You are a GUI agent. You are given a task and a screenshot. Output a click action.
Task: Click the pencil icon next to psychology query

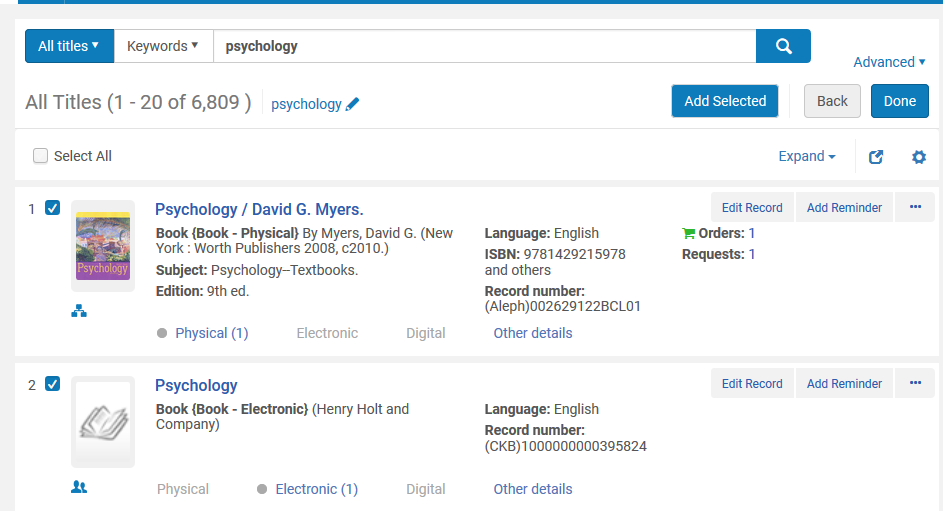(352, 104)
